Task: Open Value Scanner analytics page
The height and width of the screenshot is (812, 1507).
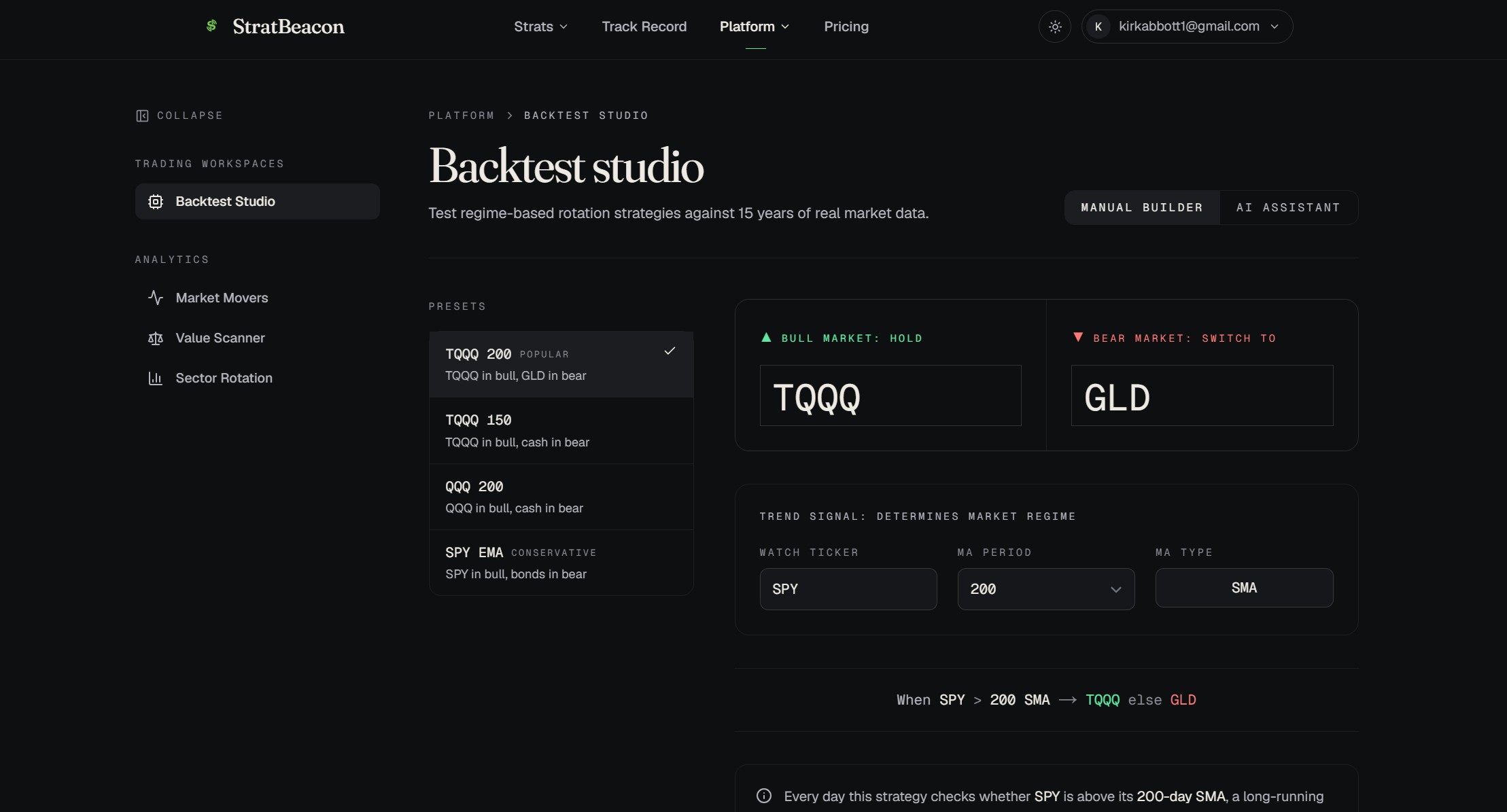Action: 258,338
